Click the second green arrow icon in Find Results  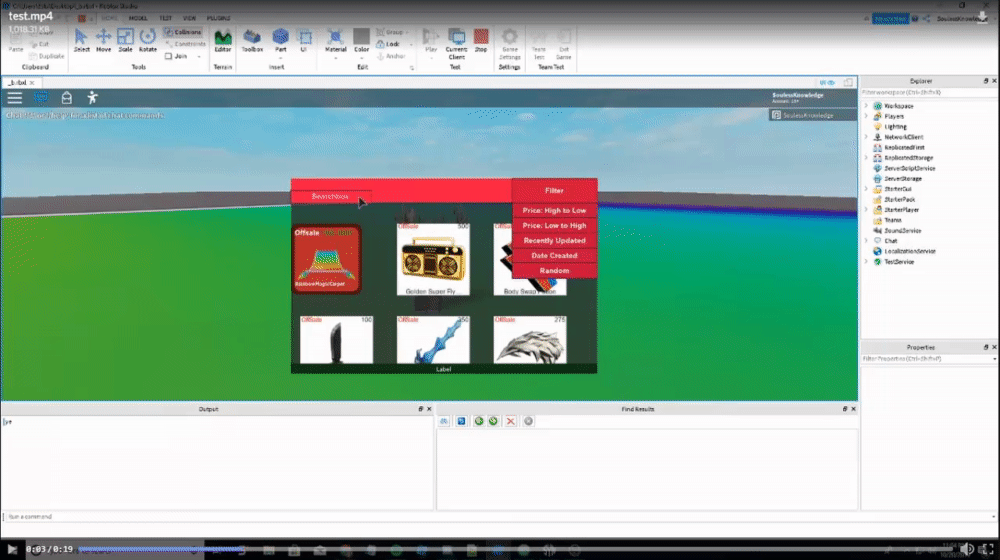(x=493, y=421)
